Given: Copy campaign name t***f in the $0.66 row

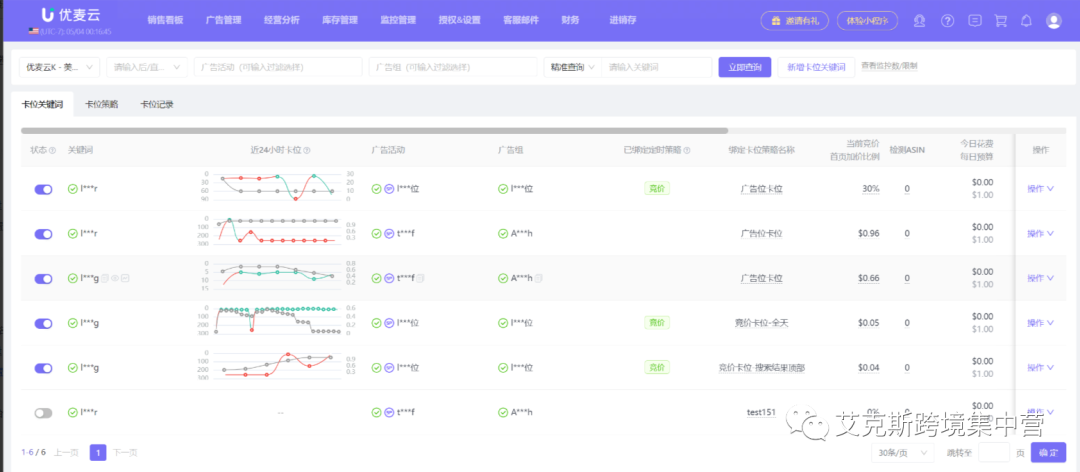Looking at the screenshot, I should pos(420,278).
